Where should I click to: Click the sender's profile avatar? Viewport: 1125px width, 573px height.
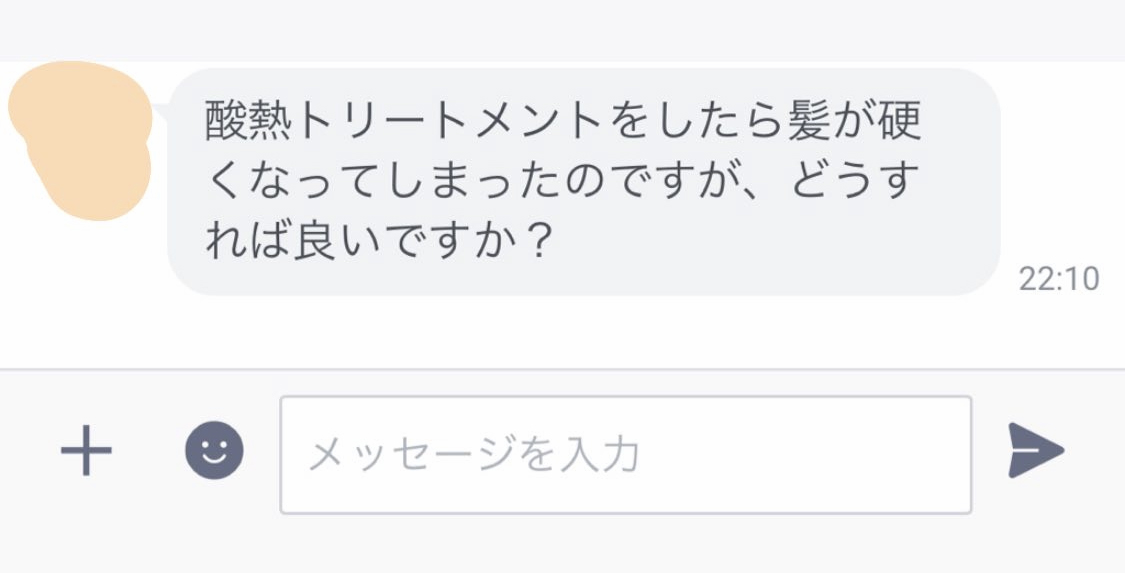tap(80, 138)
